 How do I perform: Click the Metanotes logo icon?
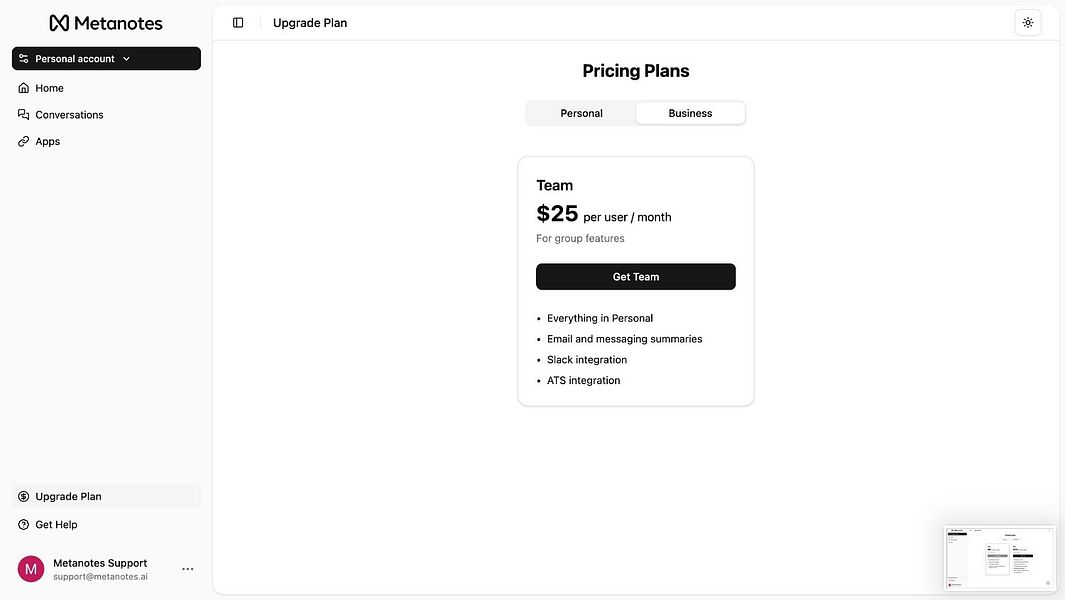[59, 23]
